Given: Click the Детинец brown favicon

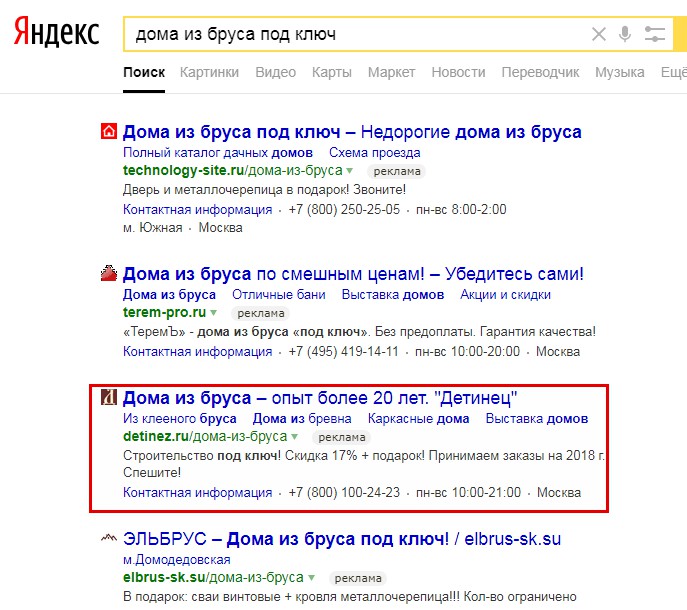Looking at the screenshot, I should pyautogui.click(x=109, y=397).
